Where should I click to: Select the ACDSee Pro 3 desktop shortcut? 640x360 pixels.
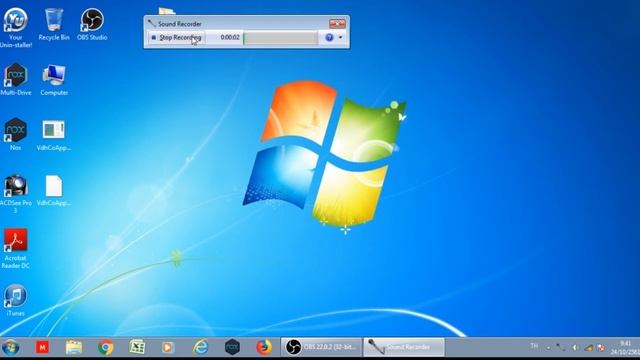(16, 193)
